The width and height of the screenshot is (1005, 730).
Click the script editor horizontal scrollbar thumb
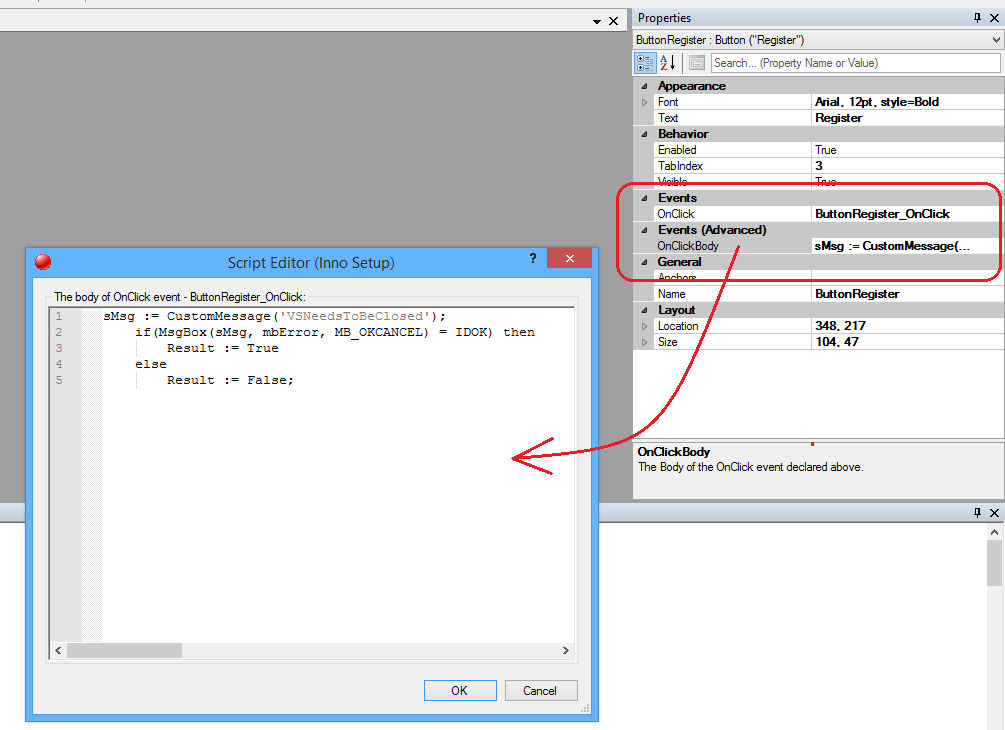[x=125, y=650]
